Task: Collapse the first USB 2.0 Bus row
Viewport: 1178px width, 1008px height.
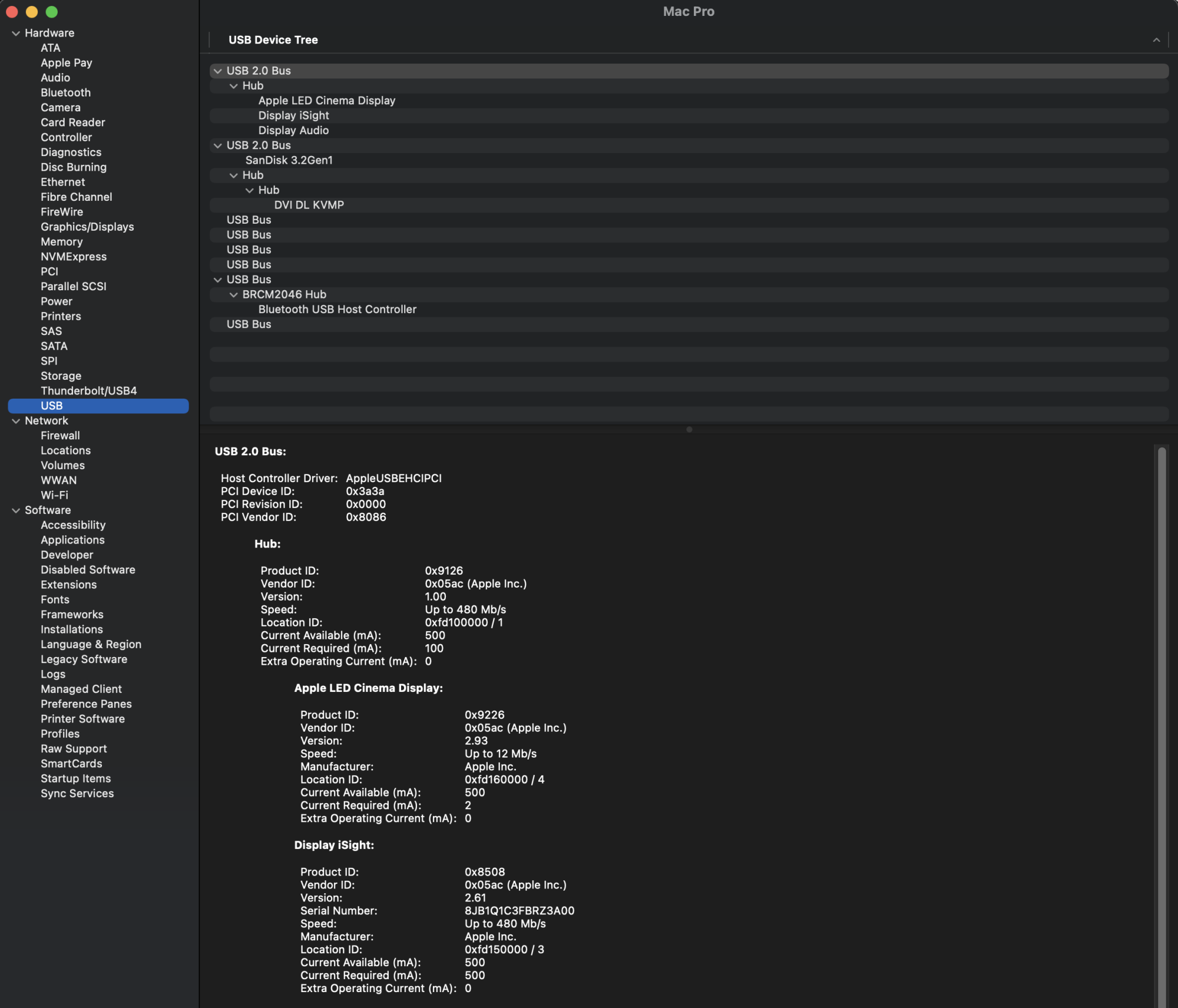Action: [218, 71]
